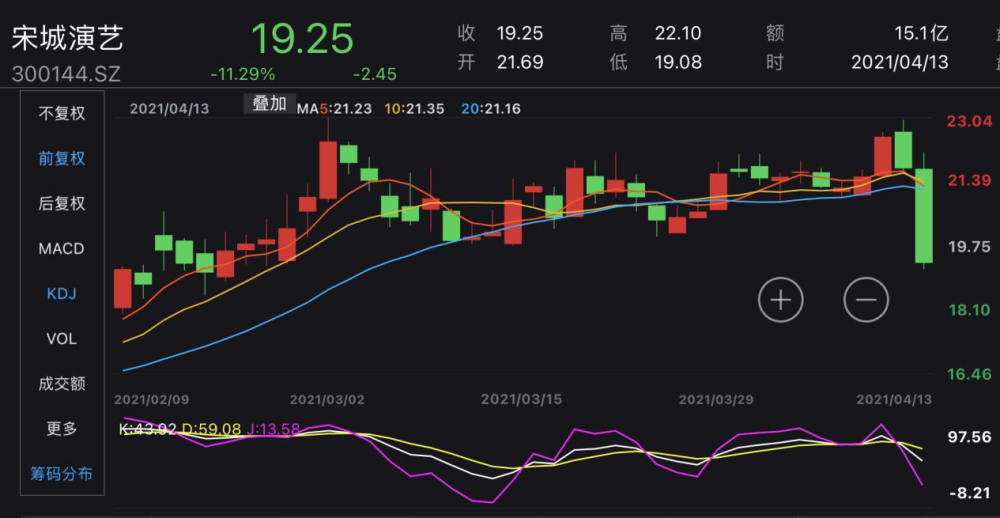Click the 叠加 overlay button
1000x518 pixels.
pos(269,104)
